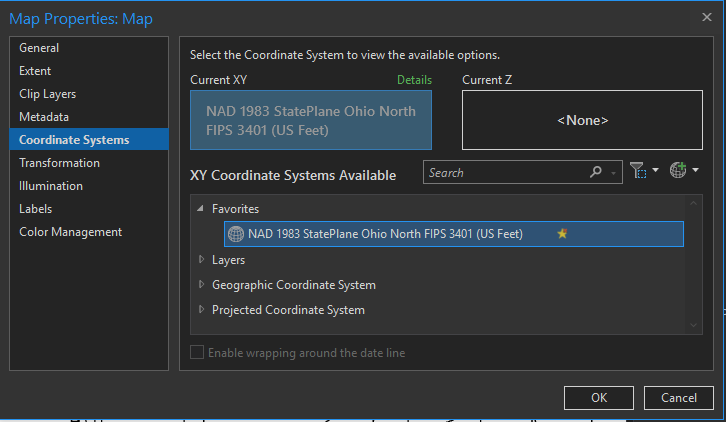This screenshot has width=726, height=422.
Task: Click the add coordinate system globe icon
Action: (x=678, y=172)
